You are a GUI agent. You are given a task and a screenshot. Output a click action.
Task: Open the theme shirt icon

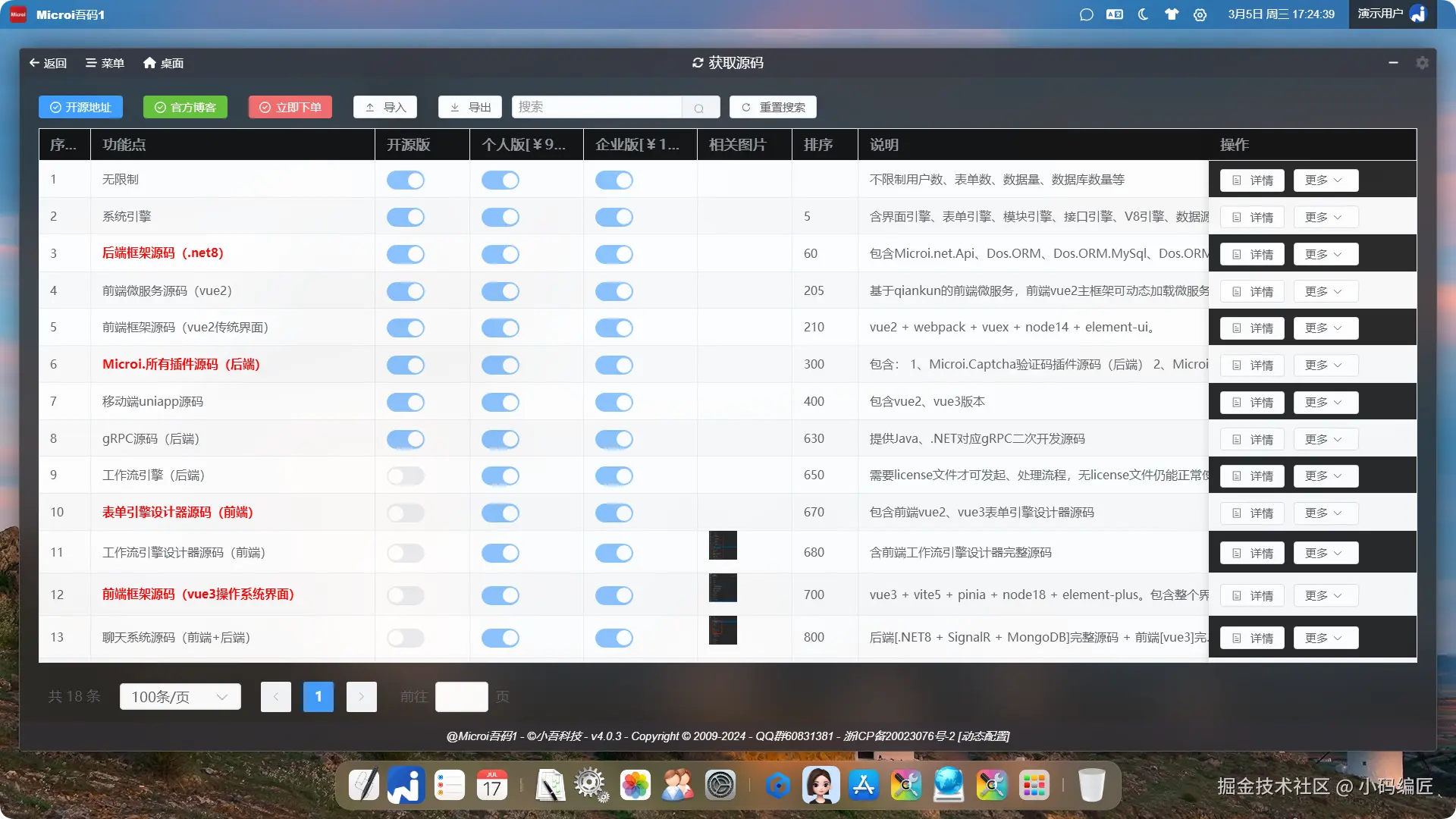coord(1172,14)
